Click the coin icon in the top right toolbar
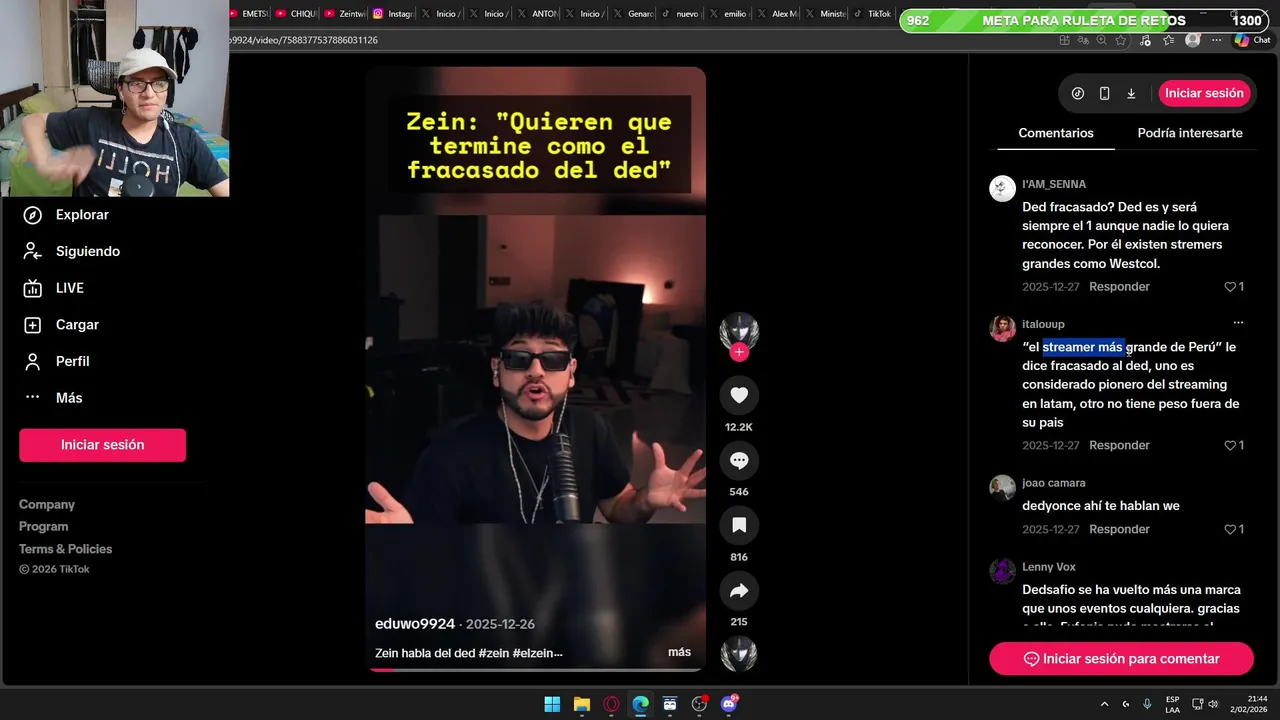Image resolution: width=1280 pixels, height=720 pixels. point(1078,93)
